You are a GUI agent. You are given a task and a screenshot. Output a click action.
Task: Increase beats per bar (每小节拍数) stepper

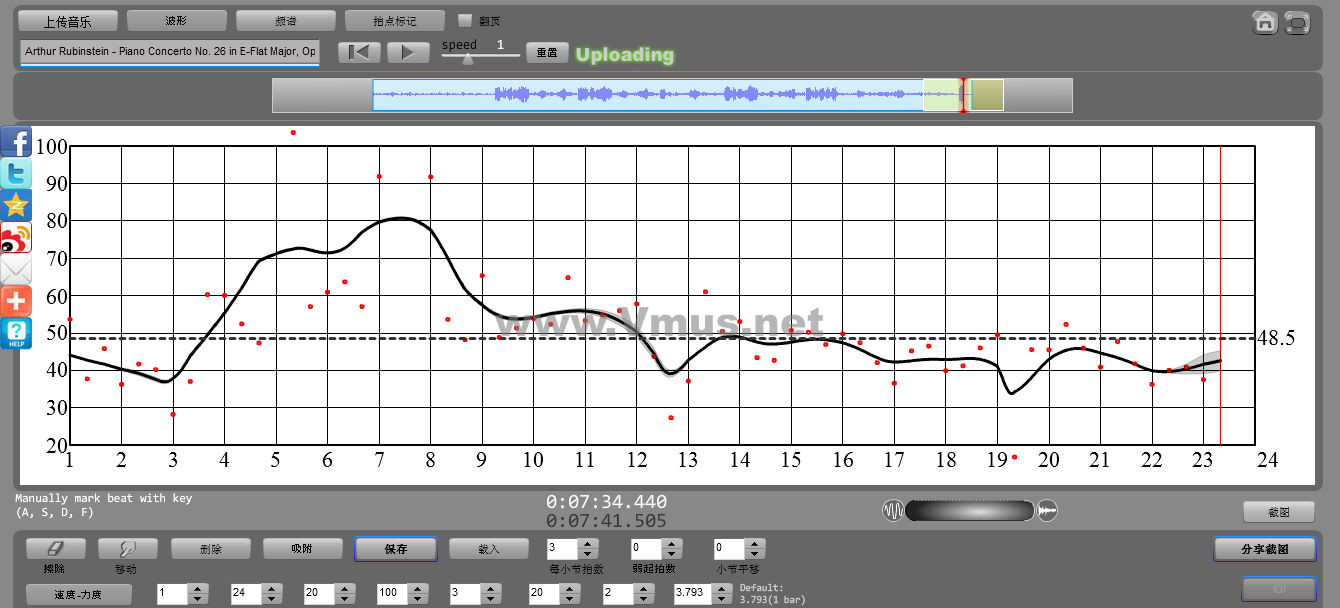(x=588, y=544)
